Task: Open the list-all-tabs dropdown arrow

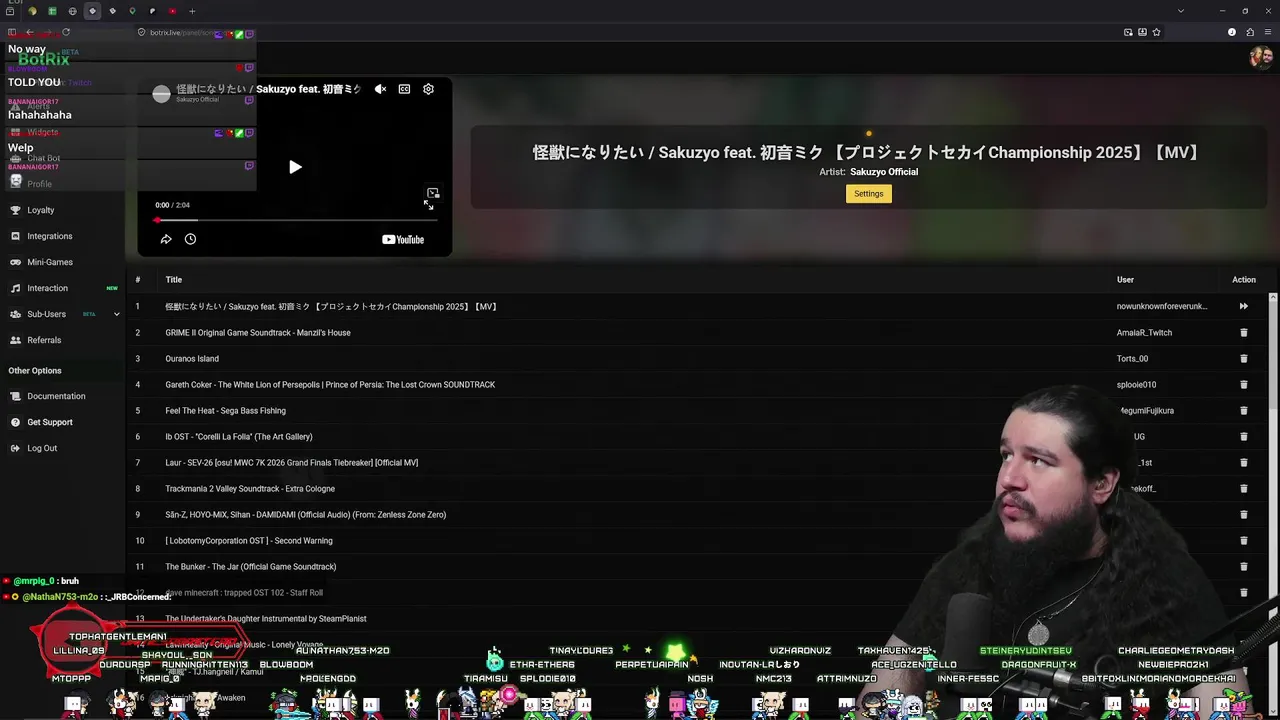Action: click(1181, 11)
